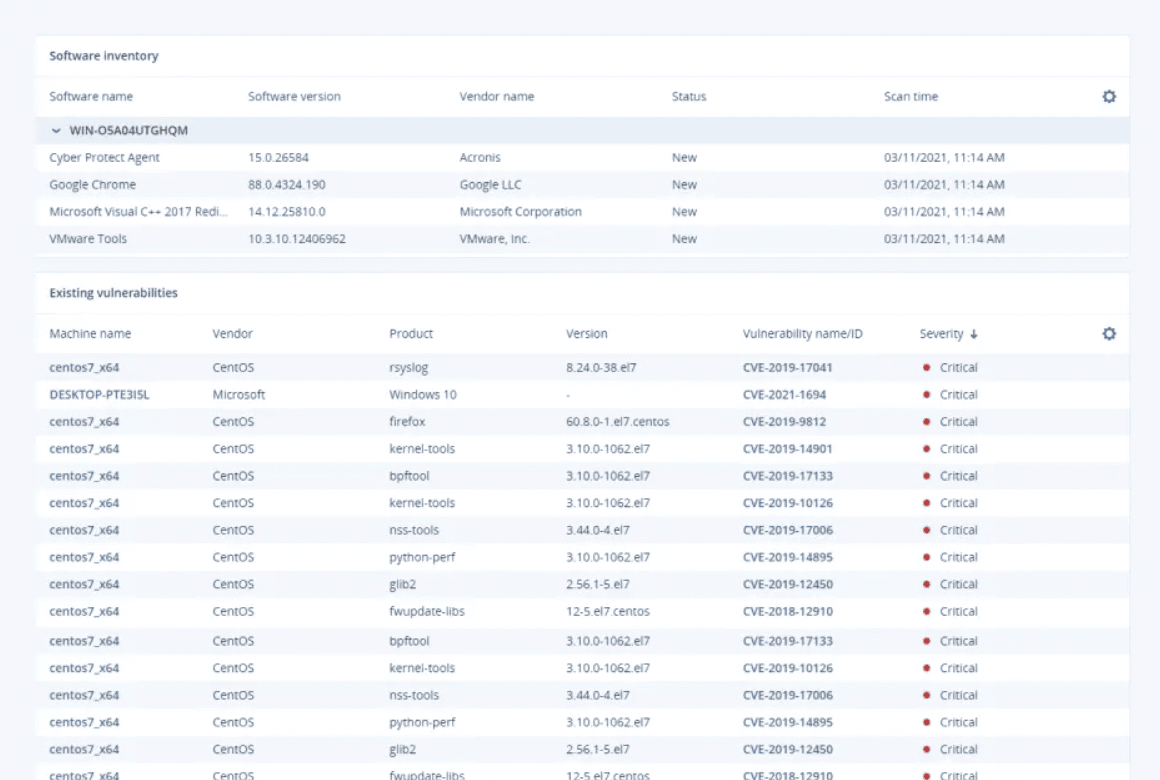Click the Vendor name column header
Viewport: 1160px width, 780px height.
(496, 96)
